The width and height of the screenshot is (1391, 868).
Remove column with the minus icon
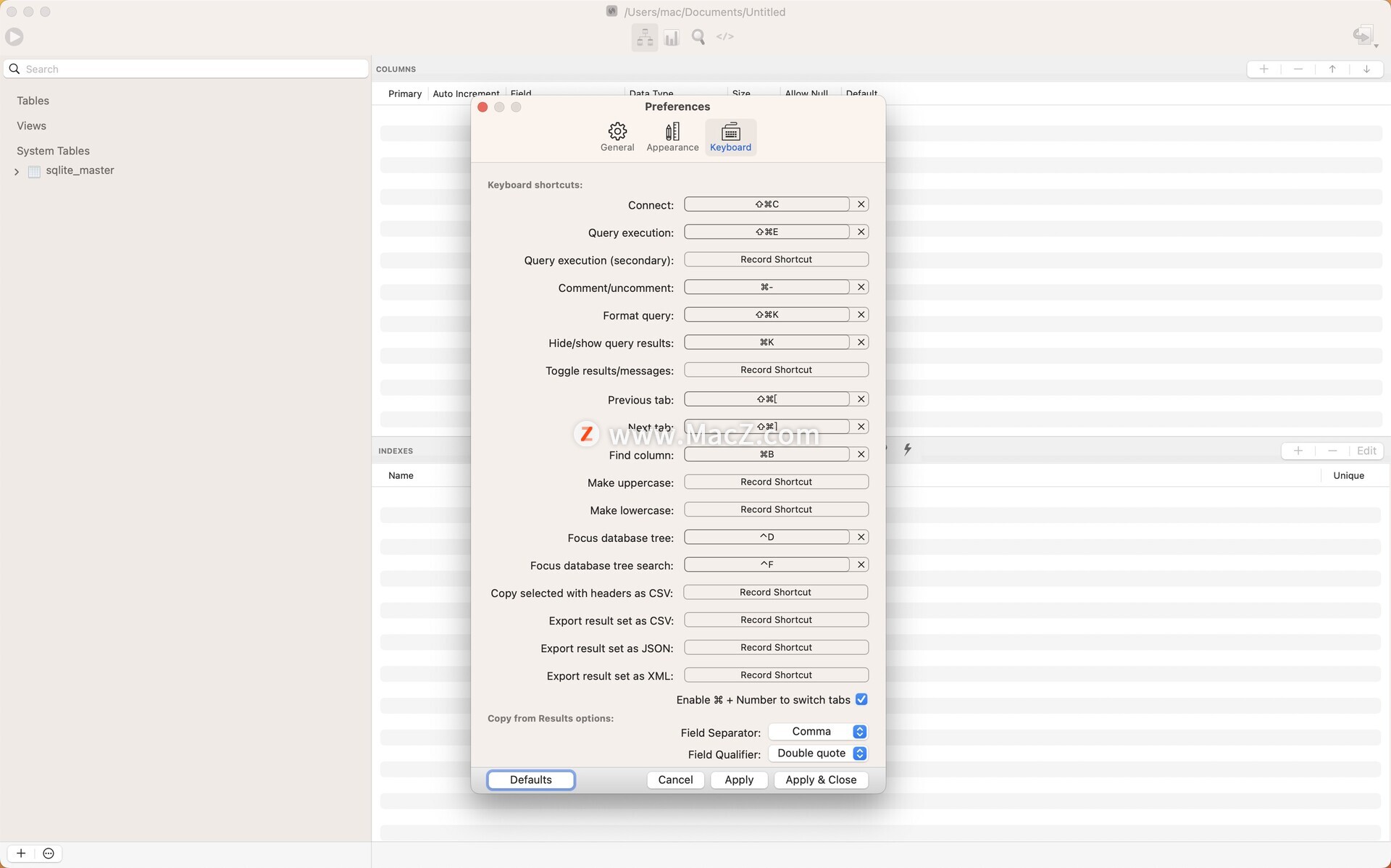pos(1298,69)
